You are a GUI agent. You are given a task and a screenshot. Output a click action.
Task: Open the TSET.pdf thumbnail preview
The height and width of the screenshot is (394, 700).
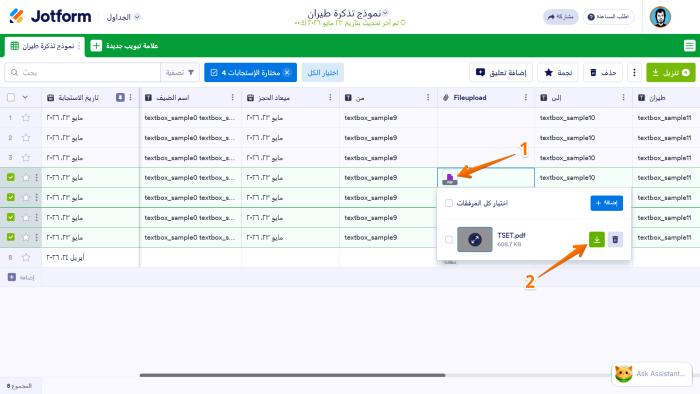tap(475, 240)
